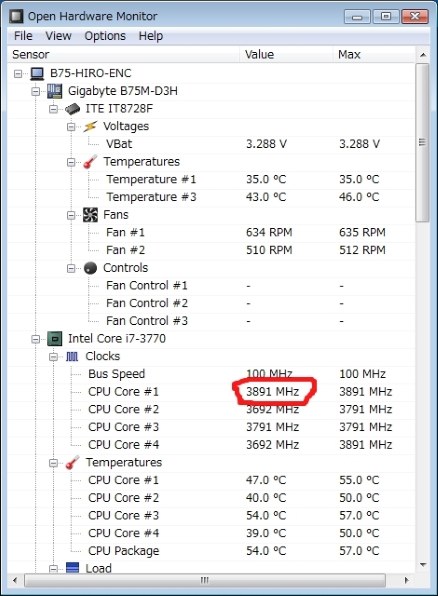This screenshot has width=438, height=596.
Task: Click the horizontal scrollbar thumb
Action: pyautogui.click(x=205, y=580)
